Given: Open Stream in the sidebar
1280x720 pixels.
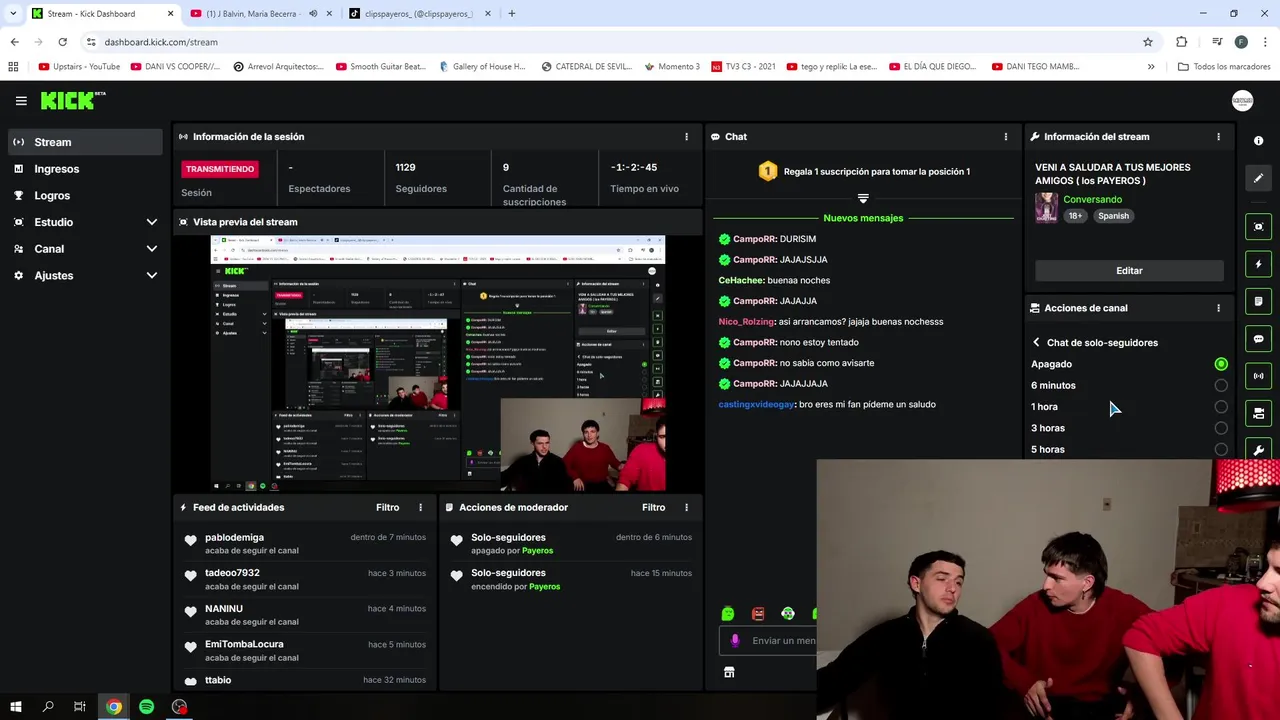Looking at the screenshot, I should [85, 142].
